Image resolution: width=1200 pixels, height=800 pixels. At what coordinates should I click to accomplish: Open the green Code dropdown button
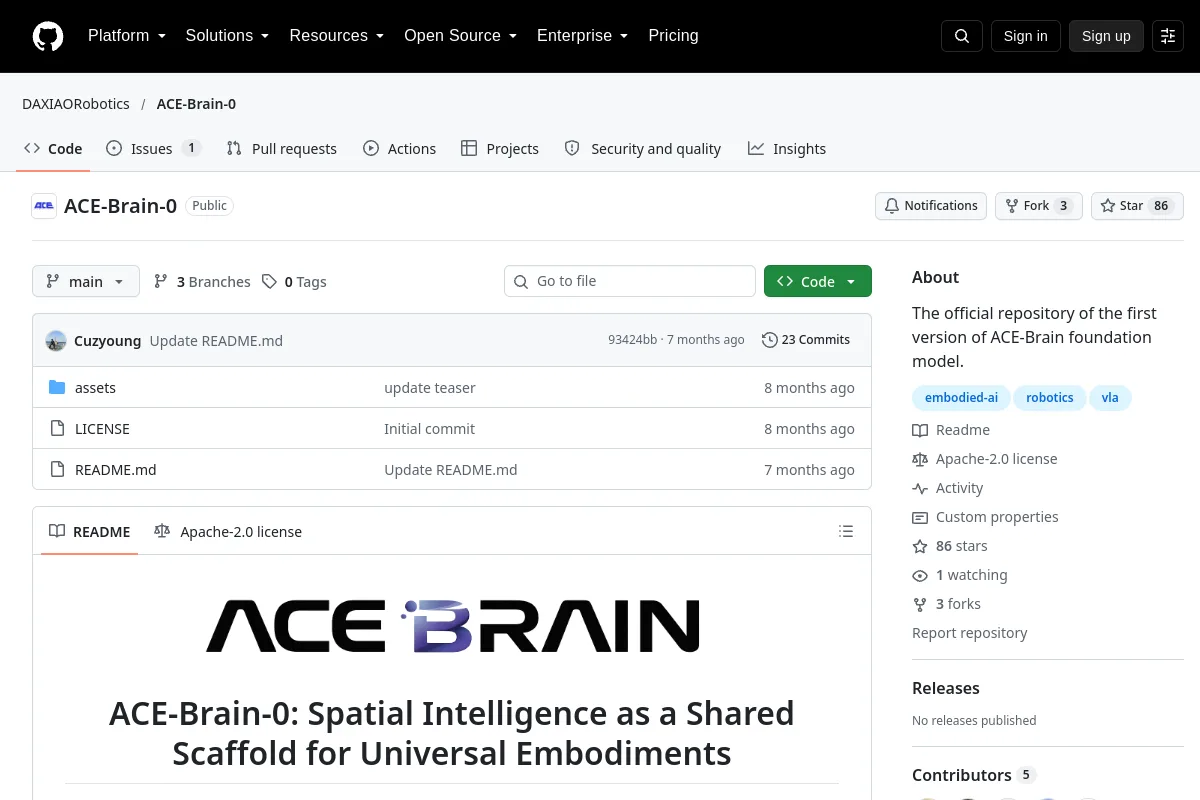(x=818, y=282)
